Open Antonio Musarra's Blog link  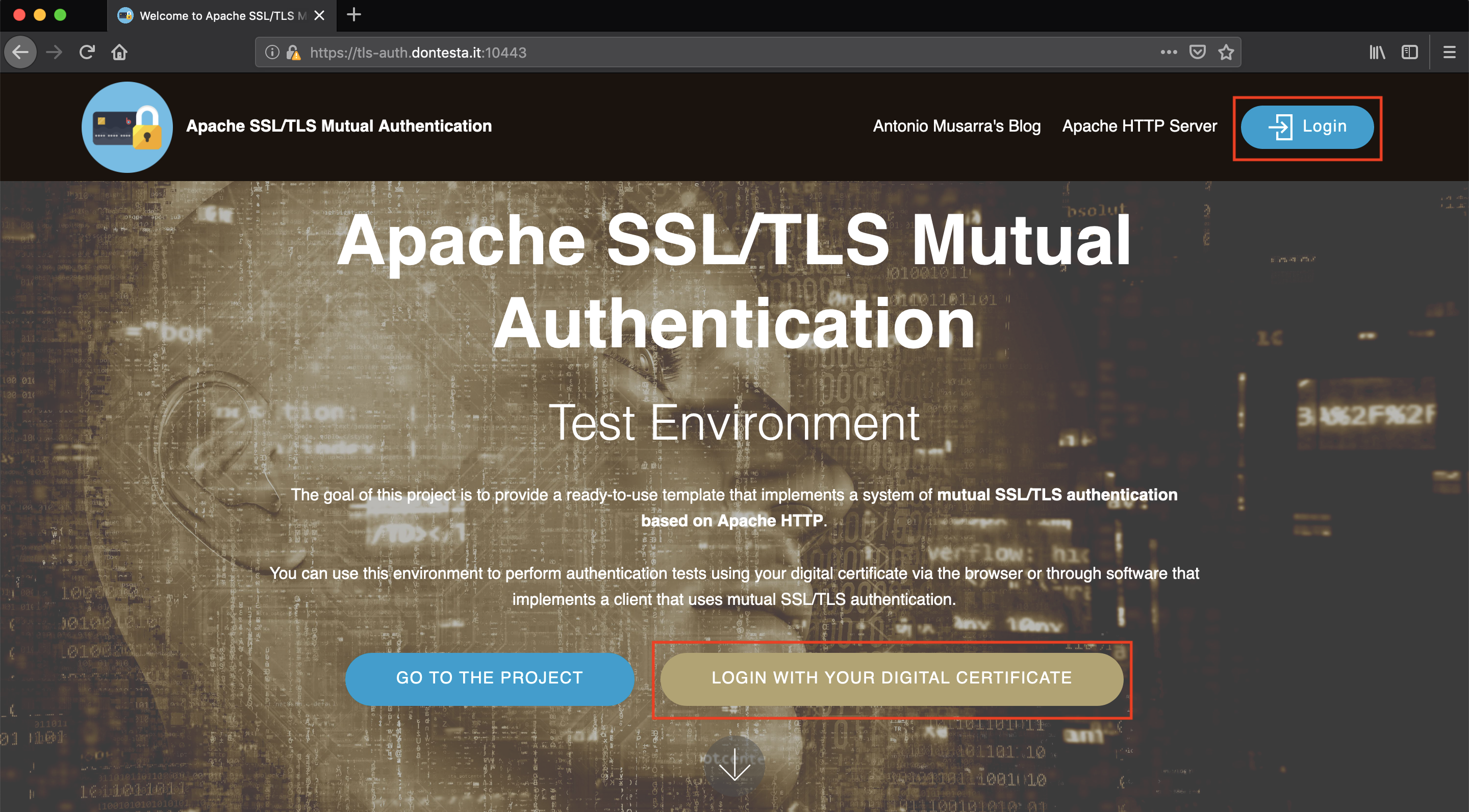click(956, 126)
